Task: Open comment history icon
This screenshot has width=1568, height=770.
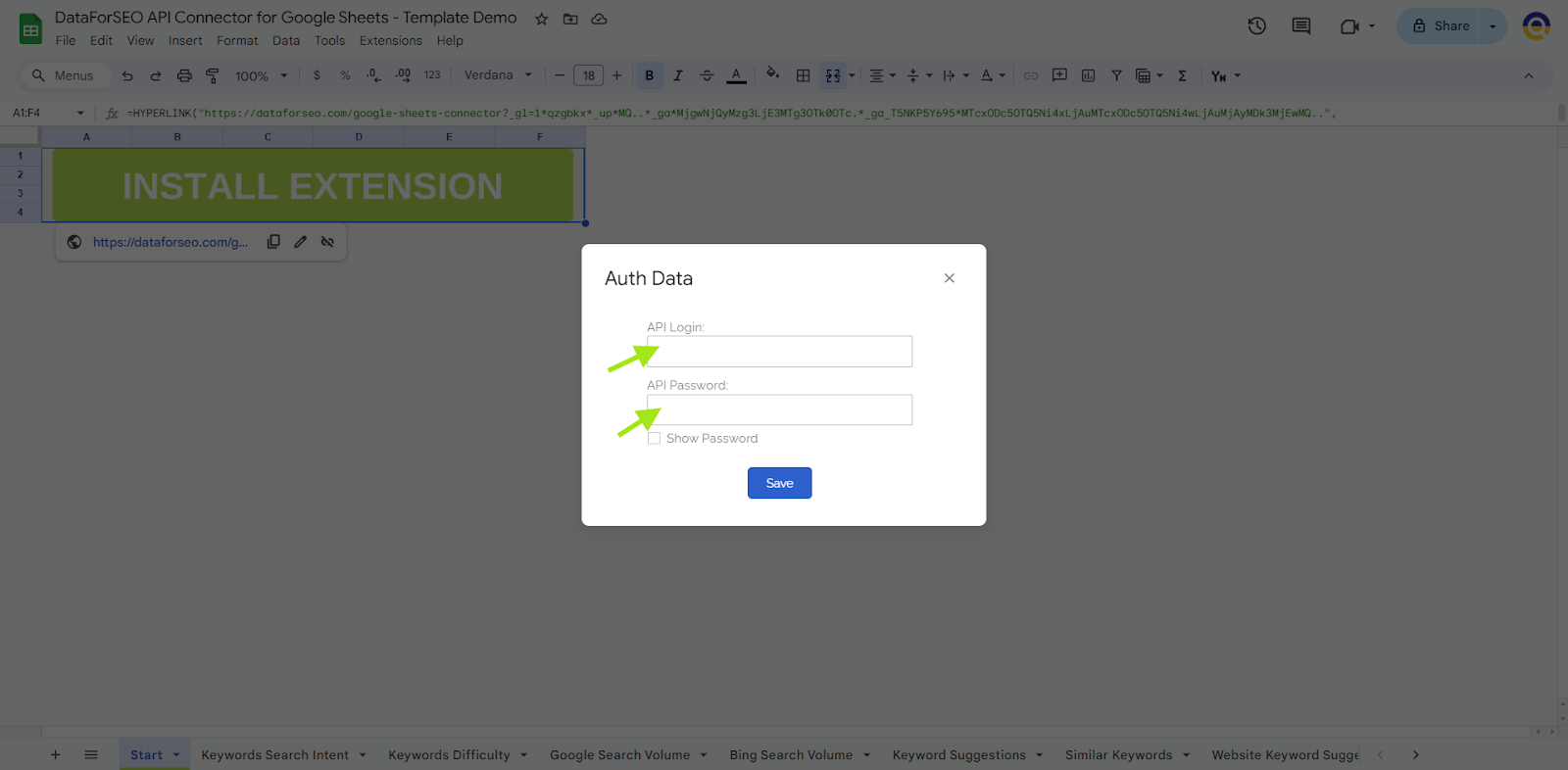Action: (1301, 26)
